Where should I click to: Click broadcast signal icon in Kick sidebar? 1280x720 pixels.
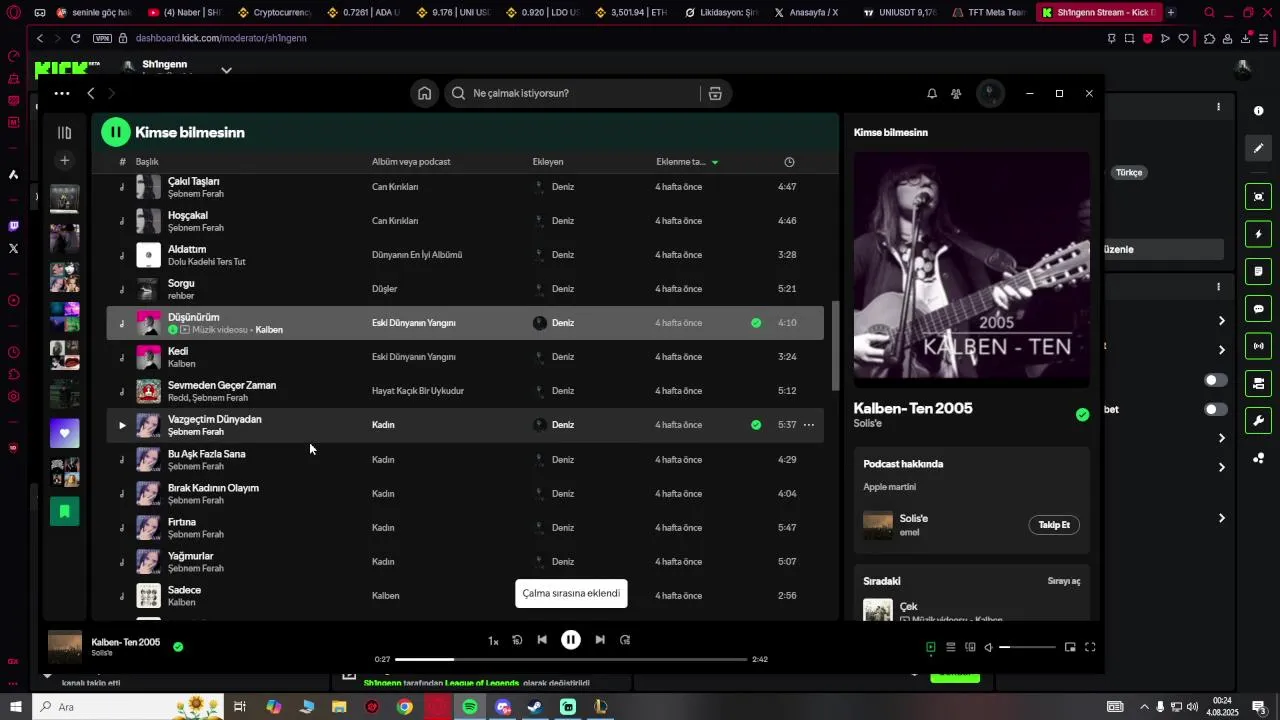click(x=1259, y=346)
